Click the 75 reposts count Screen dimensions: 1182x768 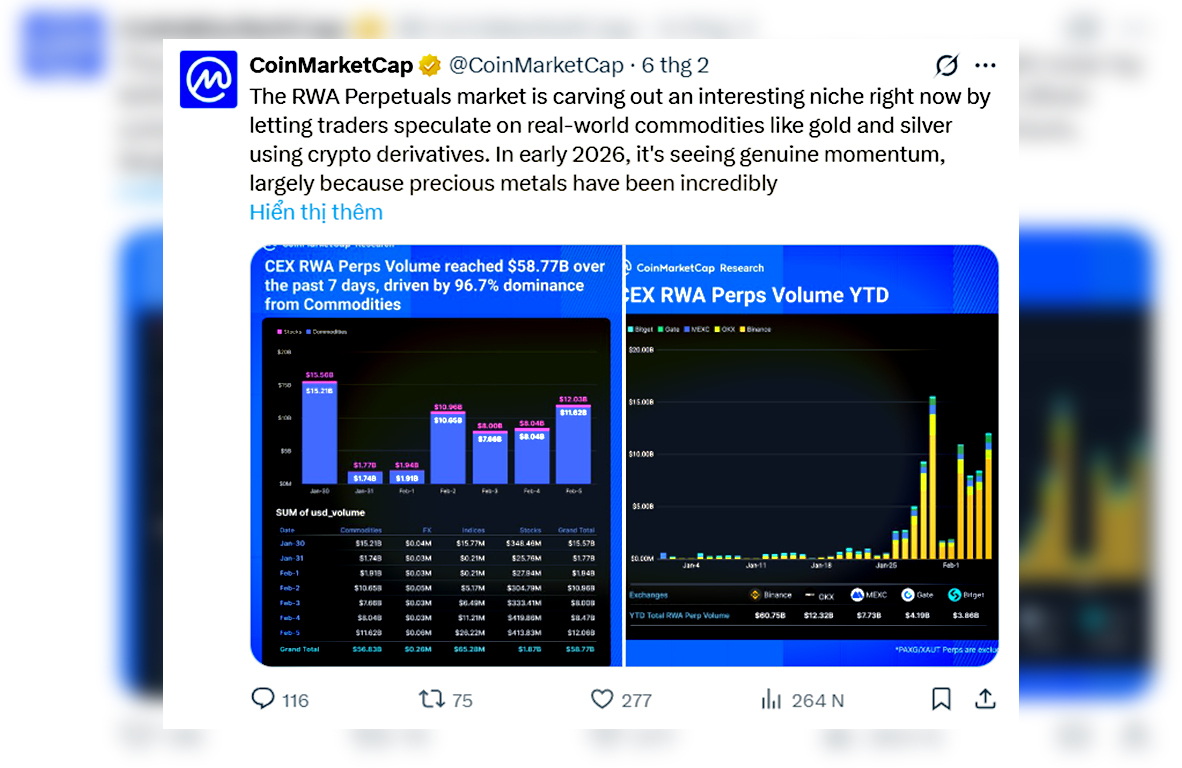(462, 700)
